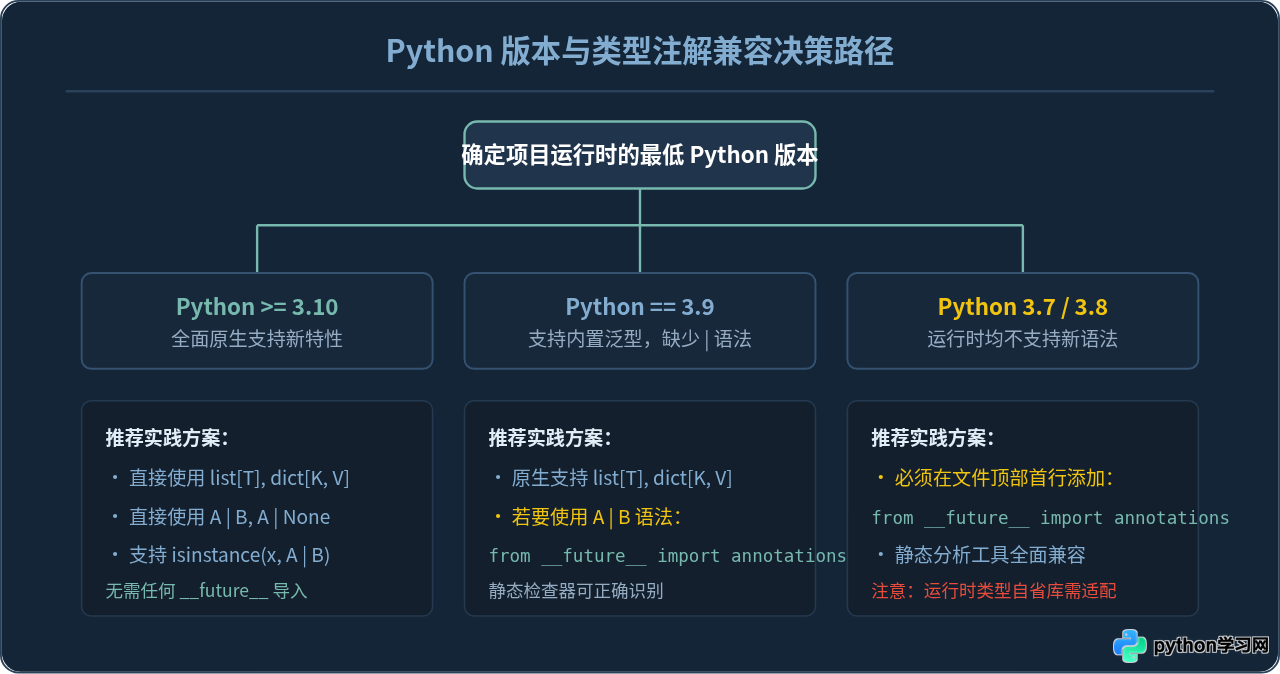Viewport: 1280px width, 674px height.
Task: Click the import annotations code in Python 3.7/3.8 card
Action: [x=1051, y=517]
